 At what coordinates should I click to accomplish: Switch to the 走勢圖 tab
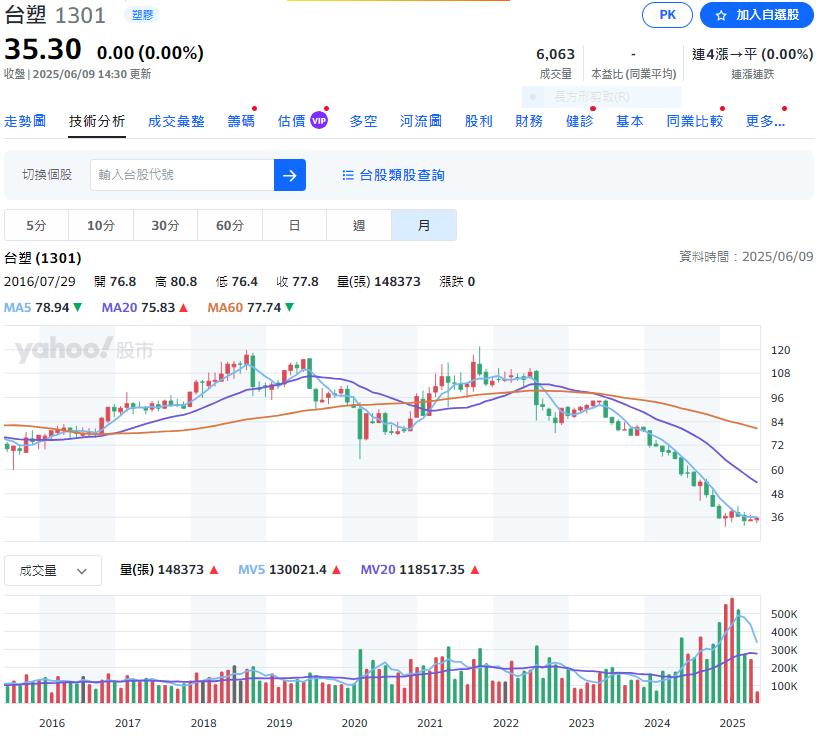(25, 122)
